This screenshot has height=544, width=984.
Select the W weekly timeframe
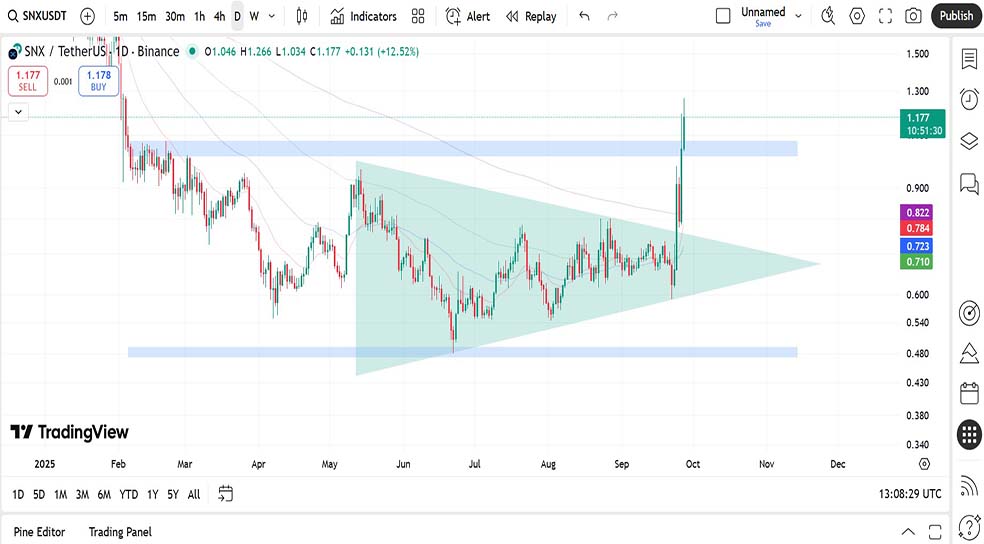coord(254,16)
